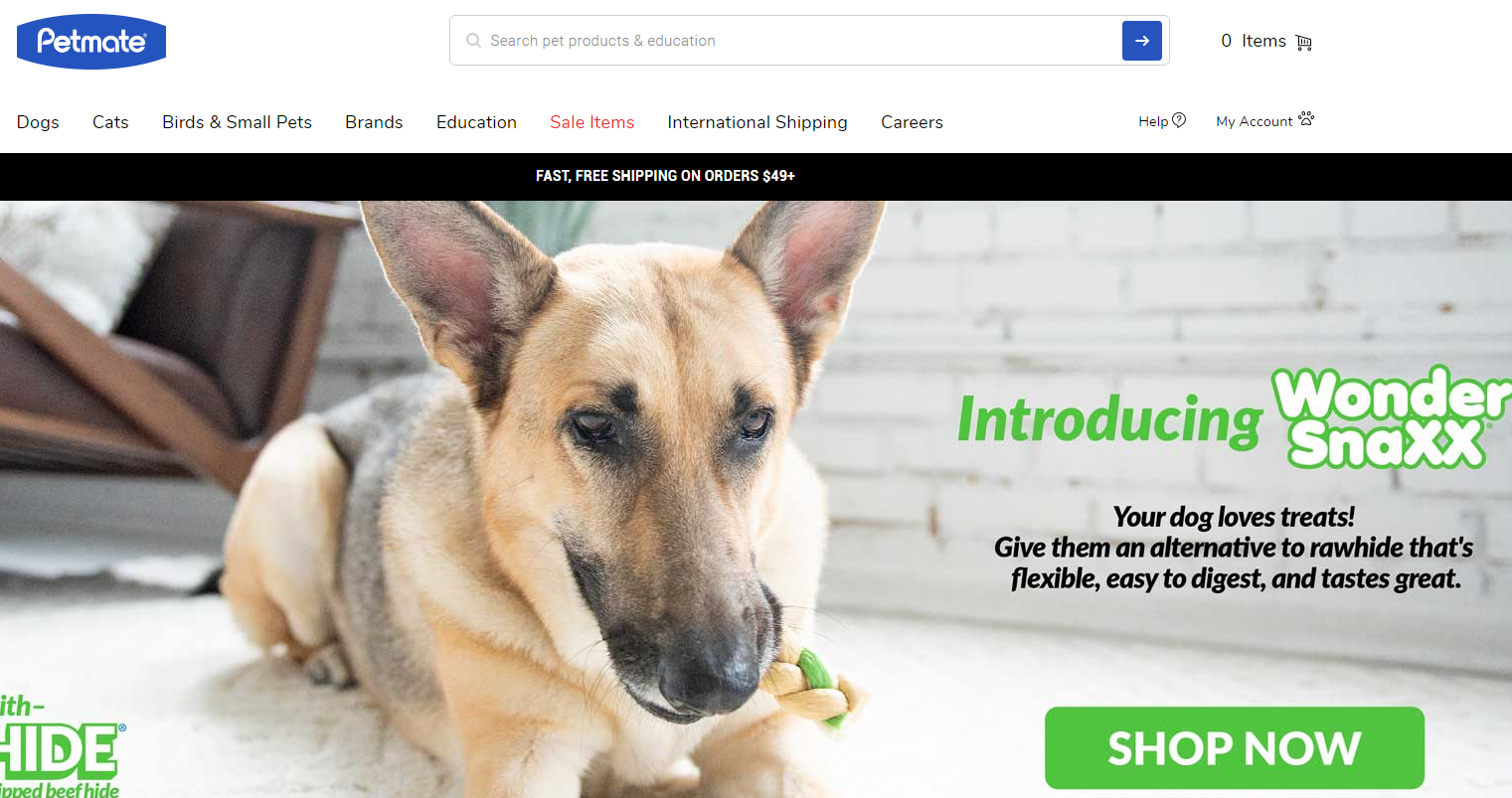This screenshot has height=798, width=1512.
Task: Click the magnifying glass search icon
Action: point(473,41)
